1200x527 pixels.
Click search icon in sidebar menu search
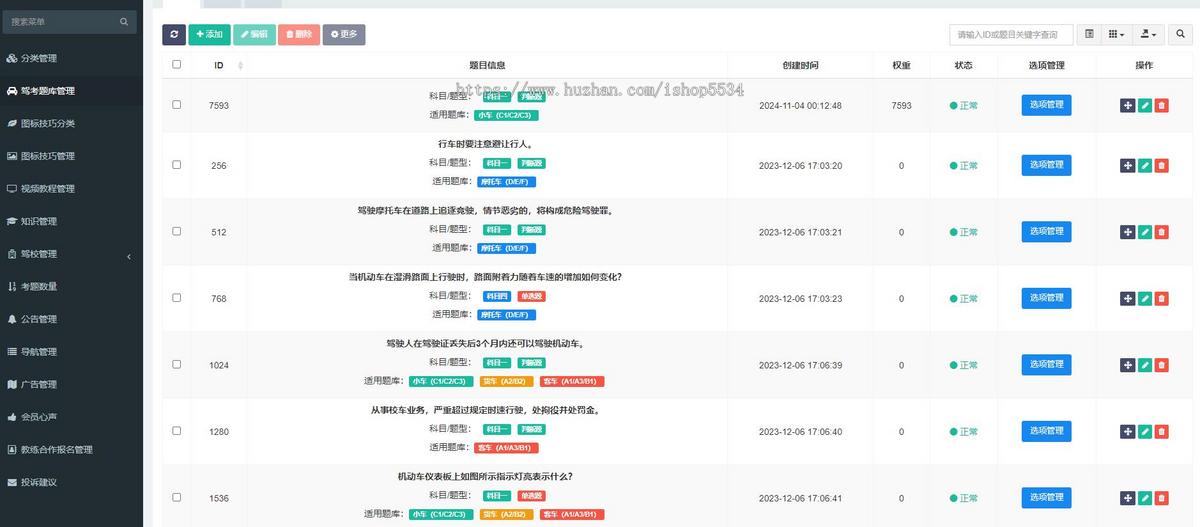pos(124,21)
